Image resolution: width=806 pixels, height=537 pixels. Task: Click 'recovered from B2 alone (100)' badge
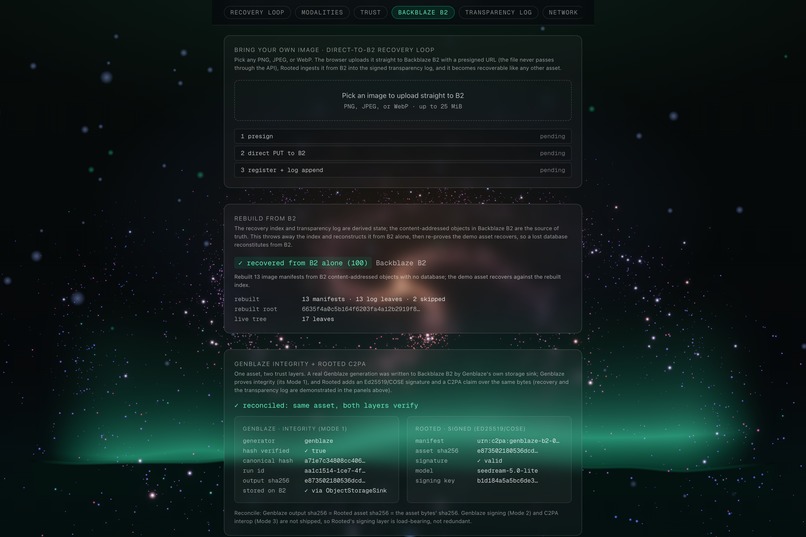[x=303, y=263]
